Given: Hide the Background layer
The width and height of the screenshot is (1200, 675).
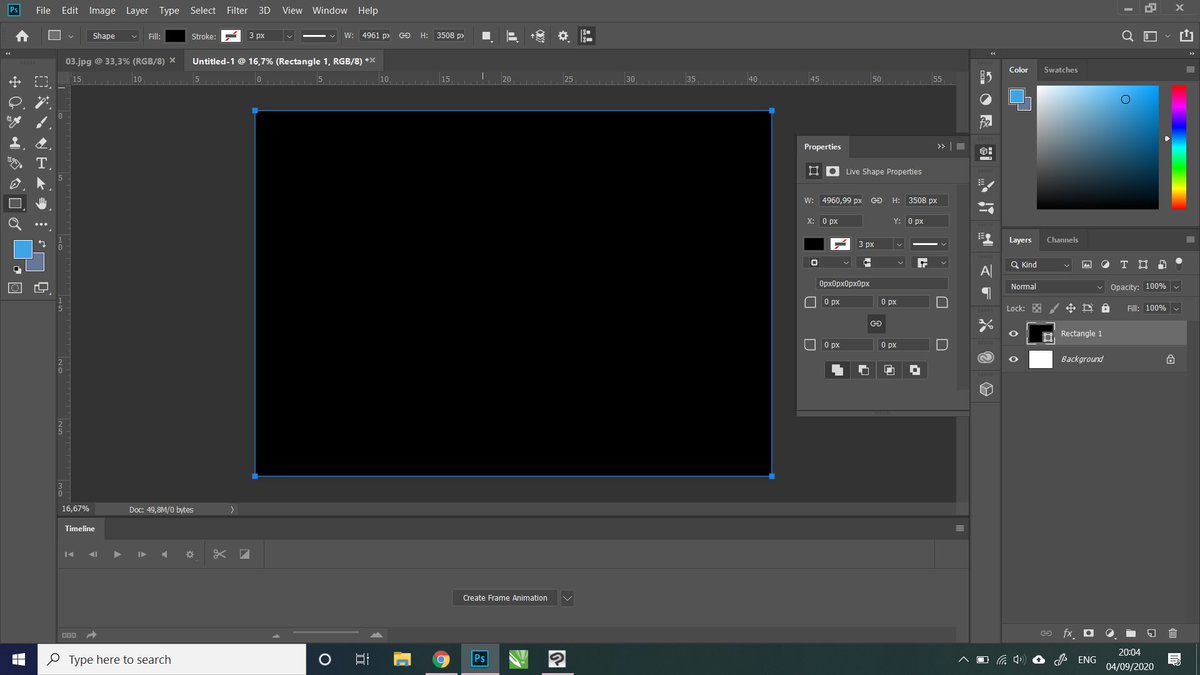Looking at the screenshot, I should pos(1014,359).
